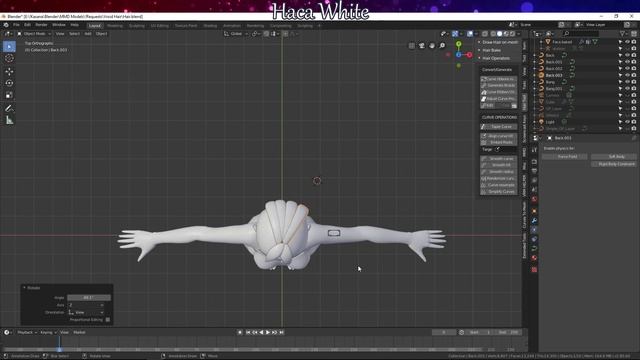This screenshot has height=360, width=640.
Task: Toggle perspective/orthographic grid icon
Action: point(411,46)
